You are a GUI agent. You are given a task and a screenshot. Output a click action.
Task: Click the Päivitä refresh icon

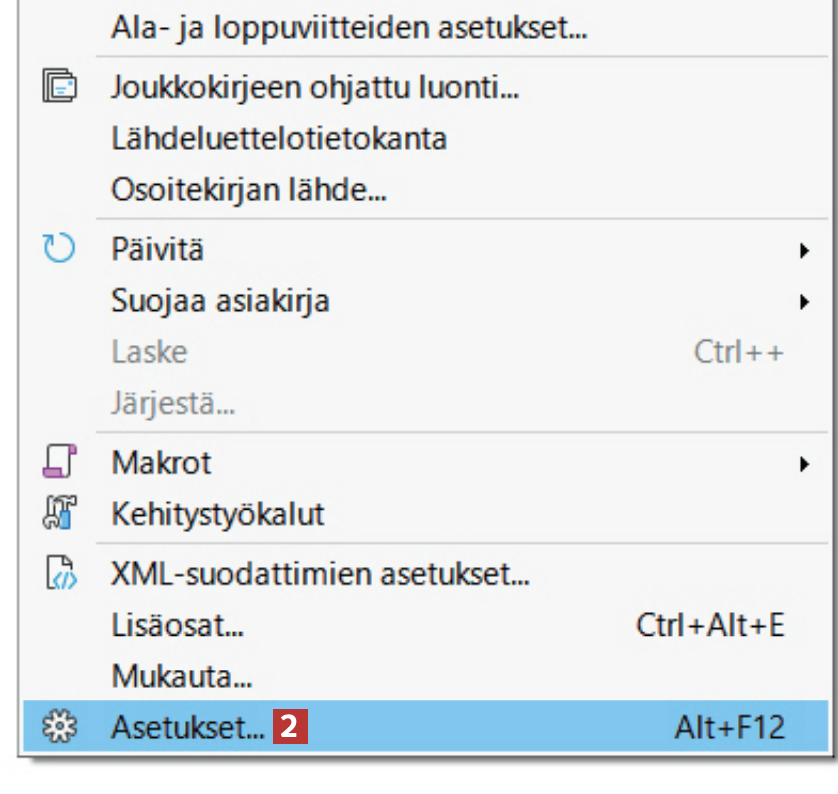coord(59,248)
